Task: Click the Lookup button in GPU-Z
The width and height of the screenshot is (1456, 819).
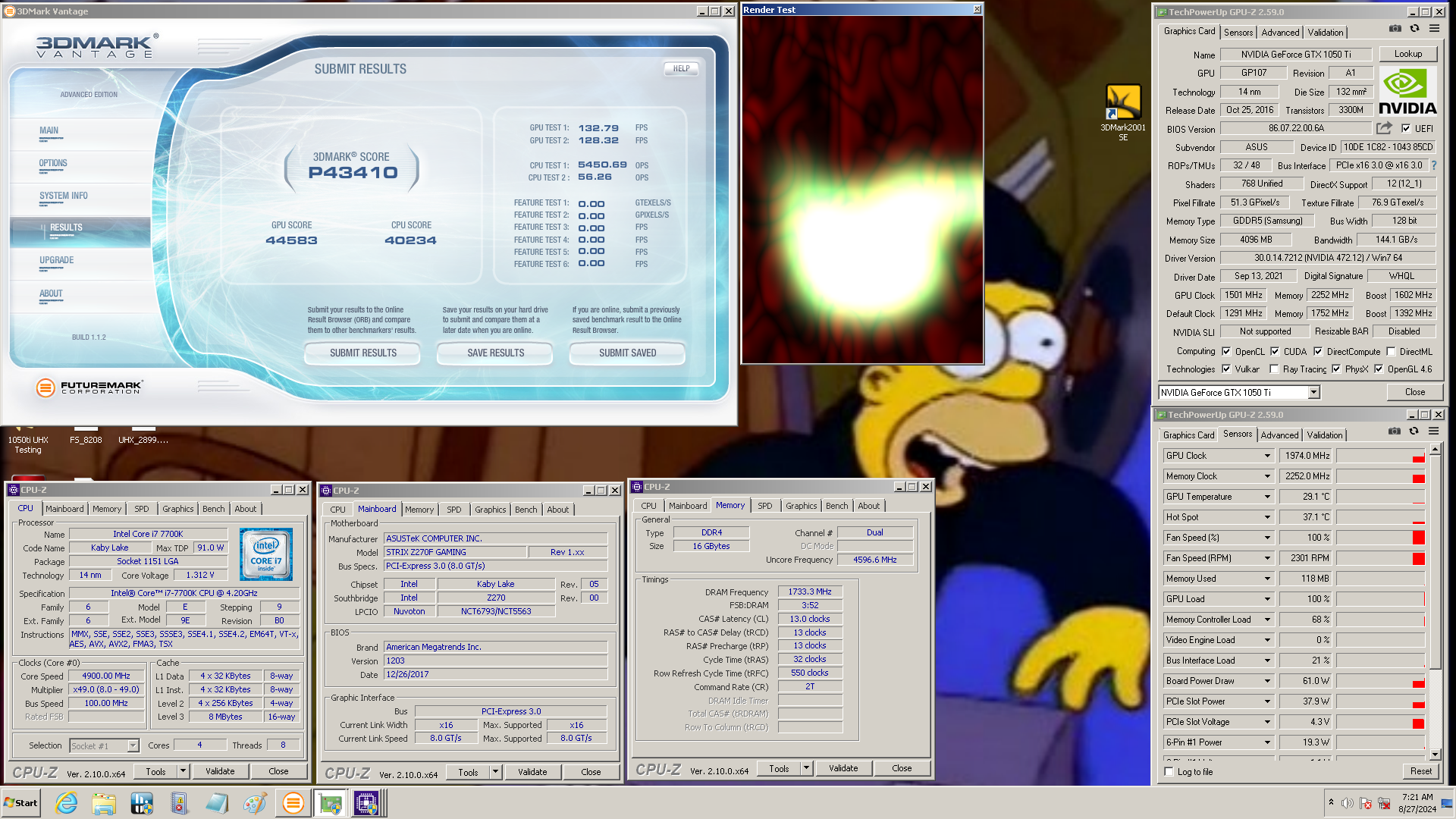Action: click(1407, 54)
